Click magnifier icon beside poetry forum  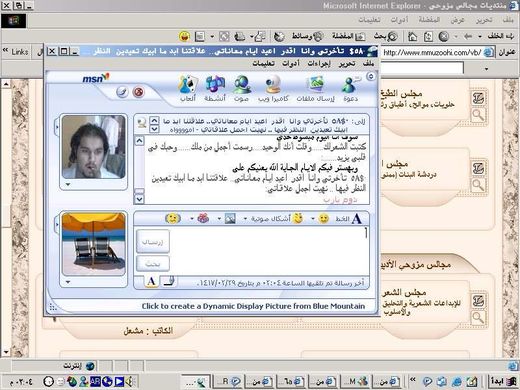pyautogui.click(x=478, y=317)
